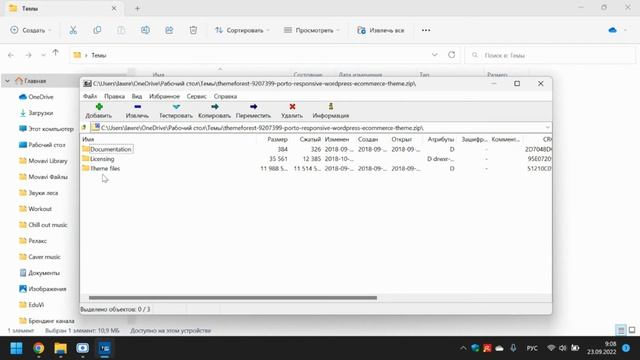The image size is (640, 360).
Task: Open the three-dots more options menu
Action: click(426, 30)
